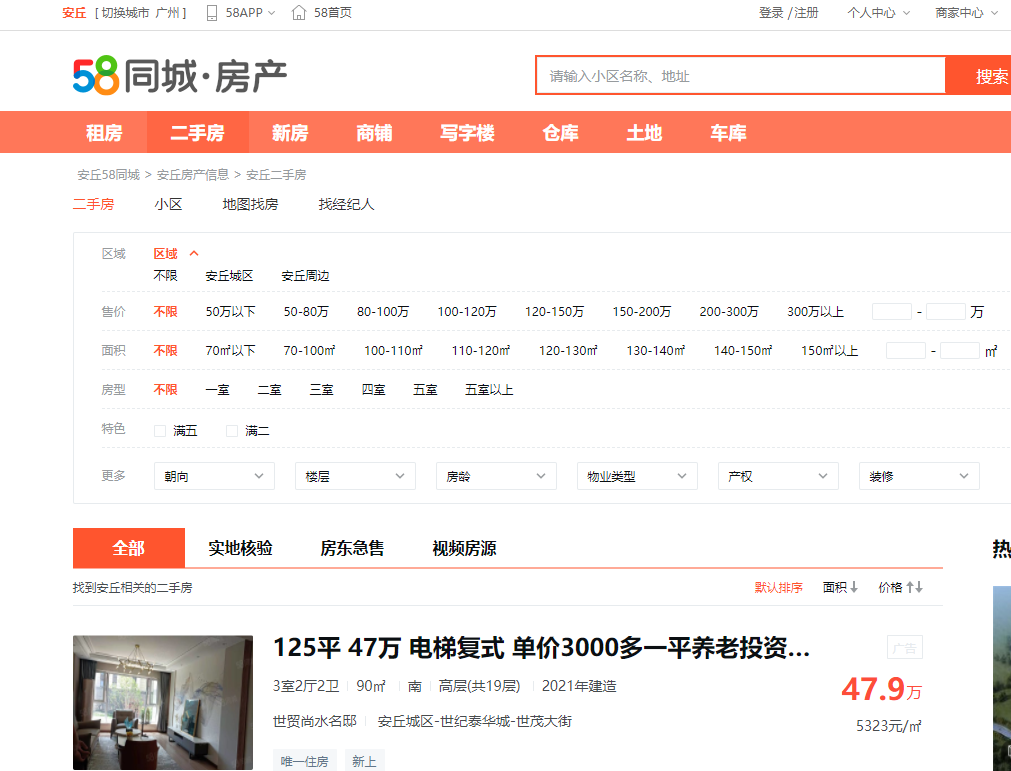
Task: Click the 登录 link
Action: point(771,13)
